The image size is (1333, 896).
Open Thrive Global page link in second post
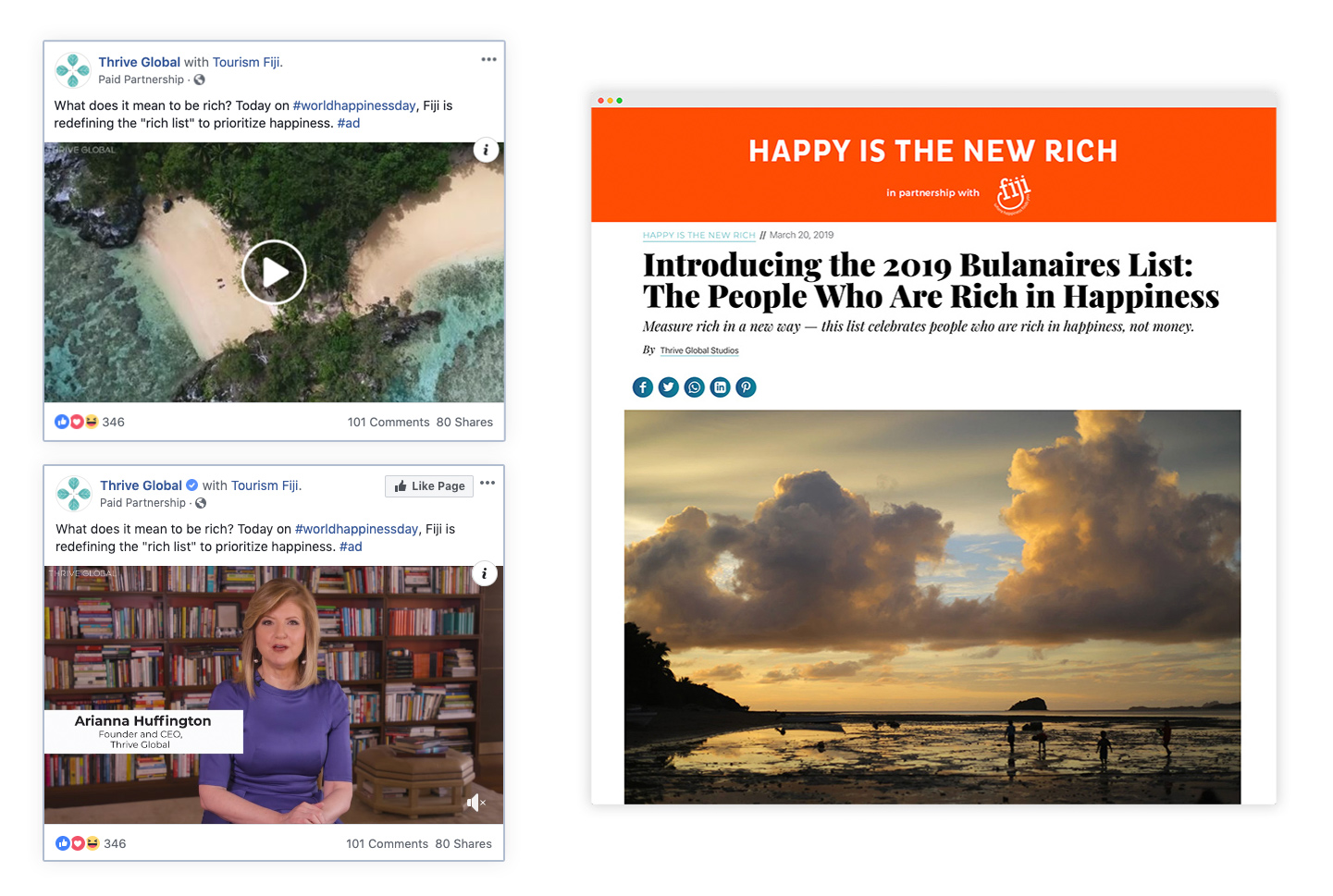142,485
